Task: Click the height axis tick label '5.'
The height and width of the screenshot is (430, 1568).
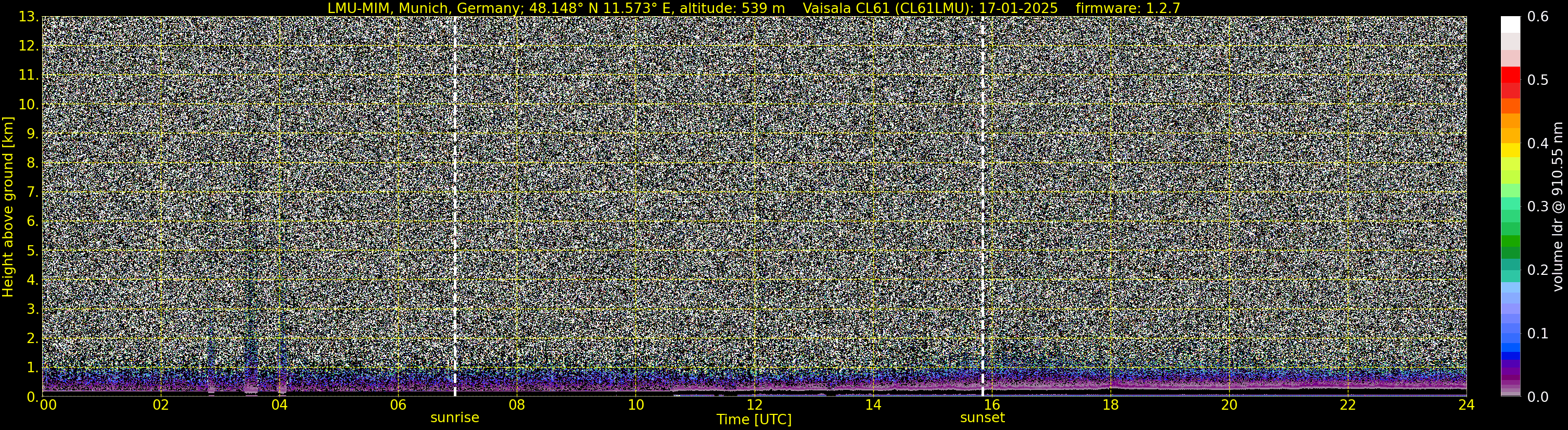Action: (32, 251)
